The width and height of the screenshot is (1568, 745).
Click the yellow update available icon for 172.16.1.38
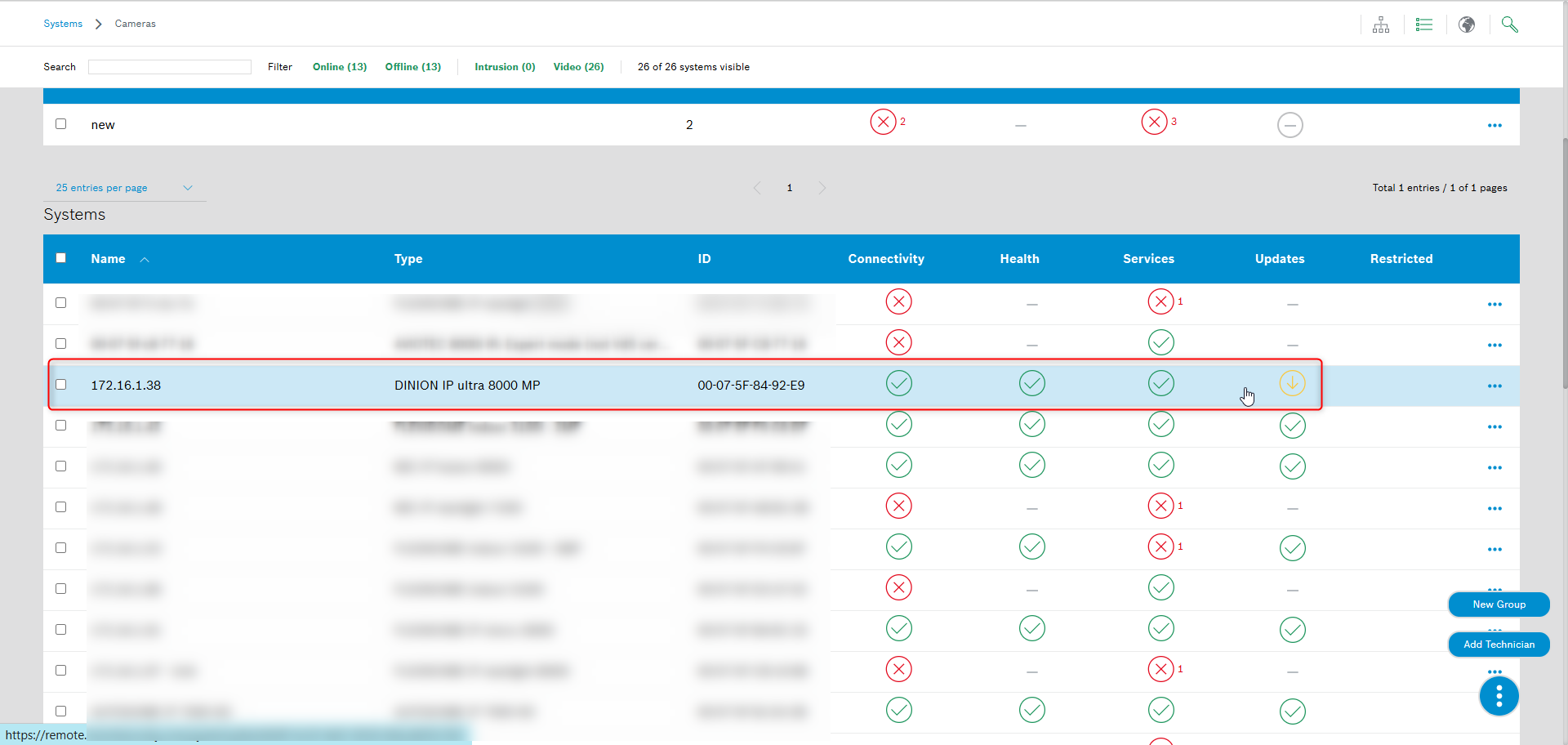pyautogui.click(x=1292, y=383)
